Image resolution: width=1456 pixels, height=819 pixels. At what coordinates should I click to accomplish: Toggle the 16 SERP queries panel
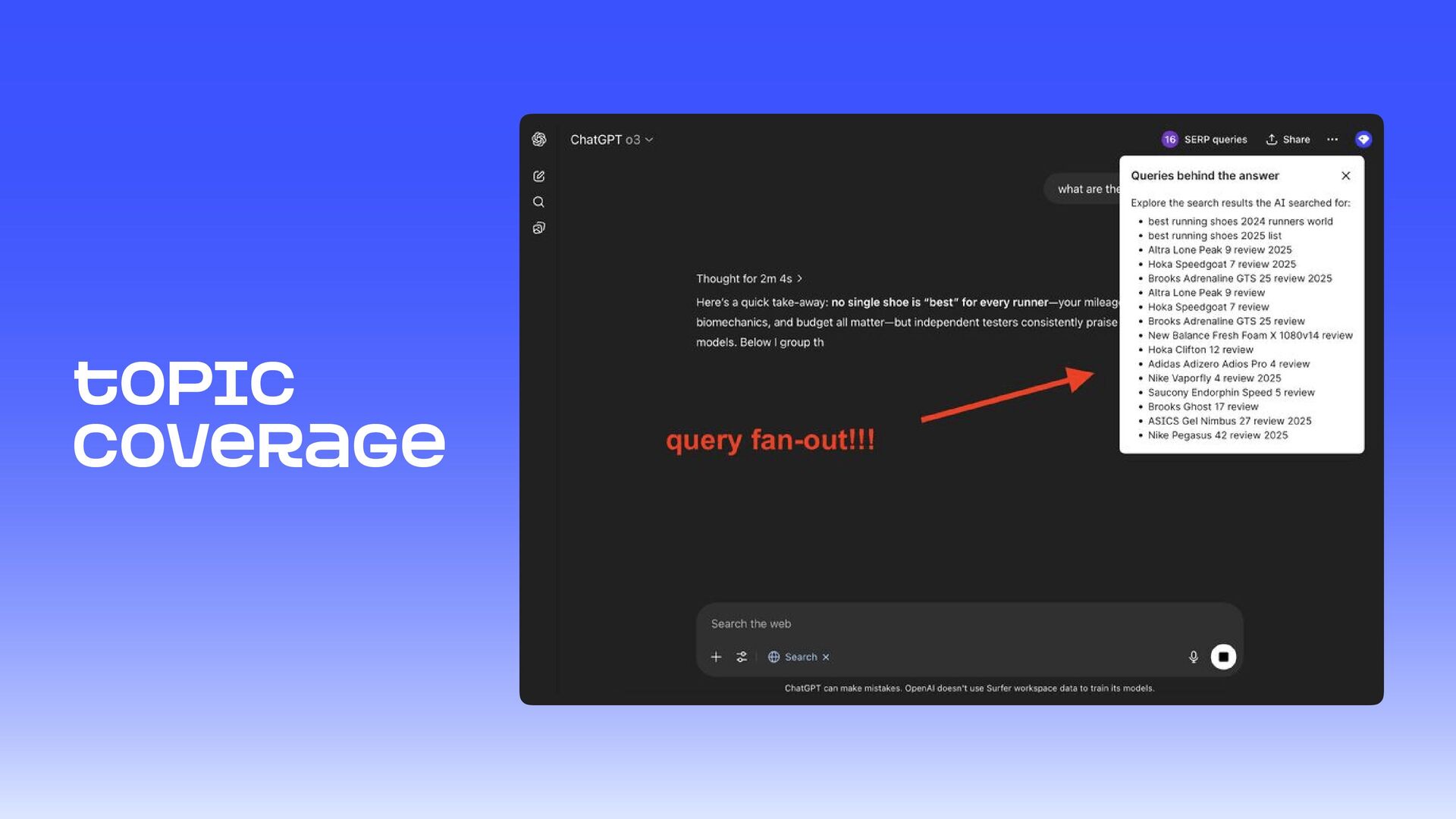tap(1204, 140)
